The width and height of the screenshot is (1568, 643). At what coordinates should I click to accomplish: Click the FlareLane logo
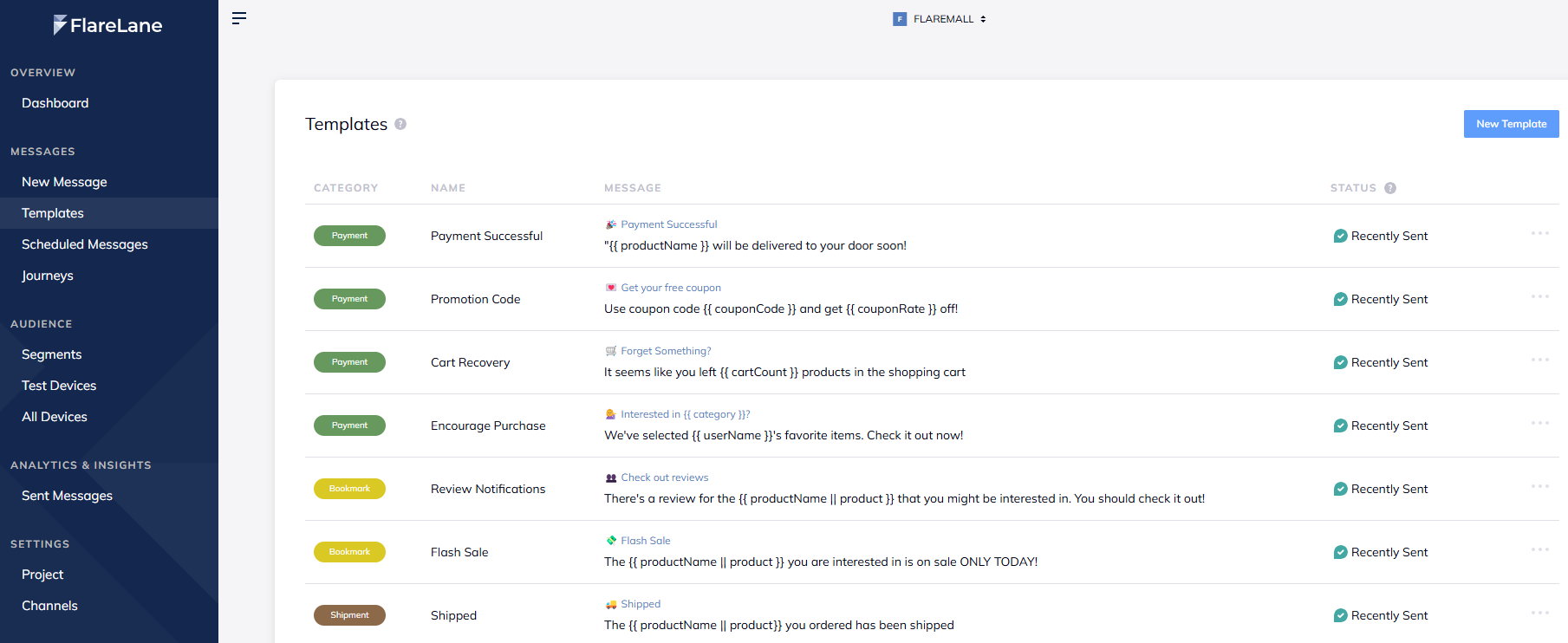tap(108, 25)
